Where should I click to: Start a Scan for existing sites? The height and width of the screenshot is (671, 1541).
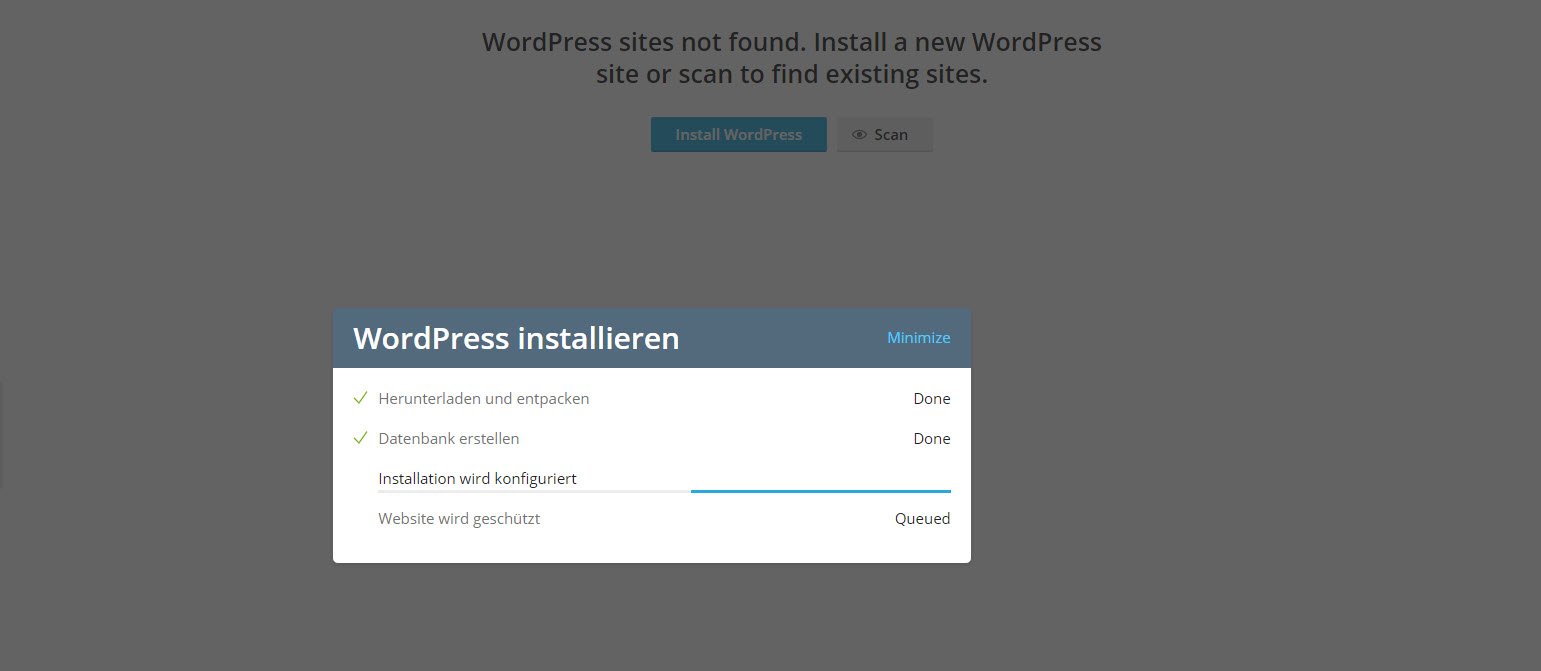(884, 134)
